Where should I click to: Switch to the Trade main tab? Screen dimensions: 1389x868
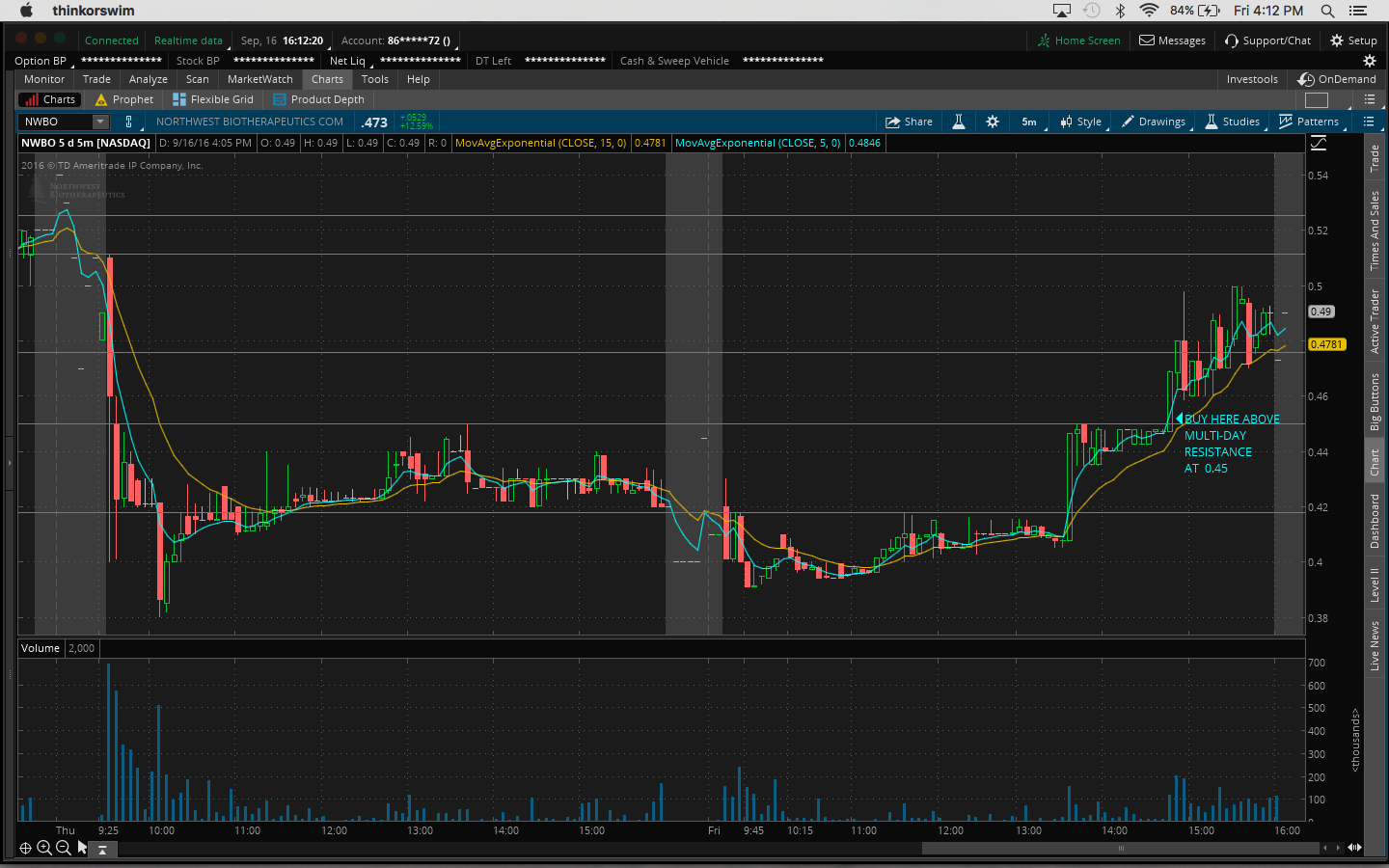click(x=96, y=79)
